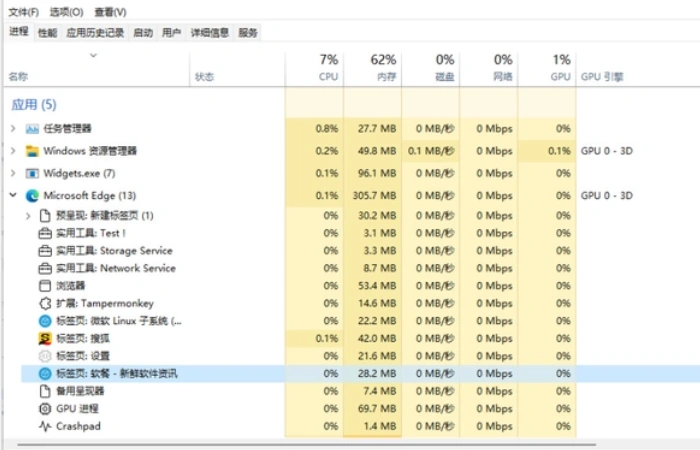This screenshot has width=700, height=450.
Task: Select the Tampermonkey extension puzzle icon
Action: click(44, 303)
